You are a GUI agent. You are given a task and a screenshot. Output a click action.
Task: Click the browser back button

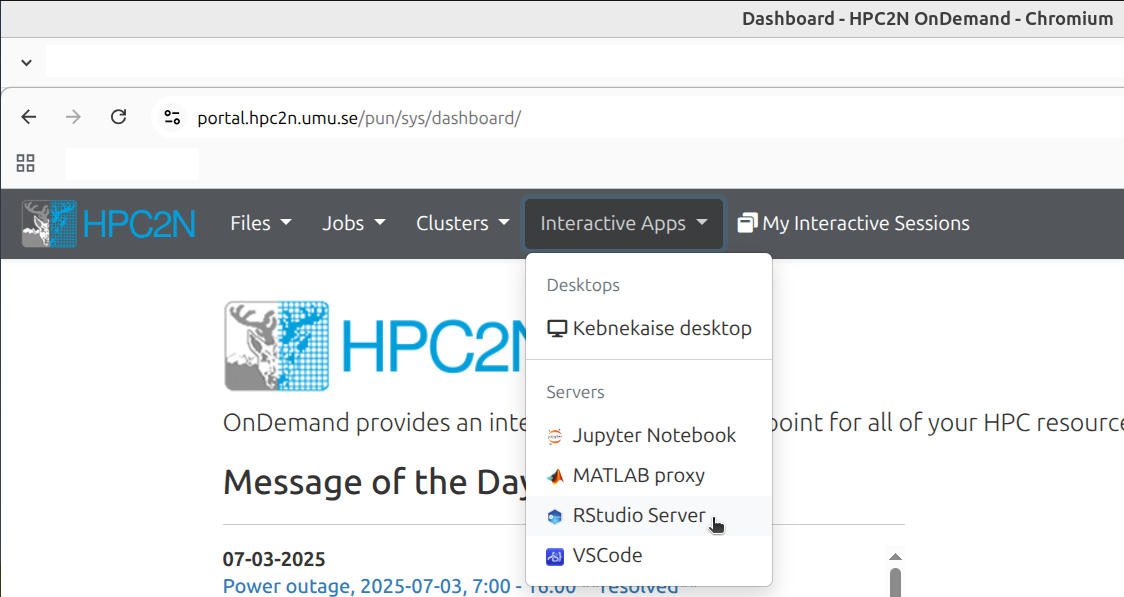[x=28, y=116]
